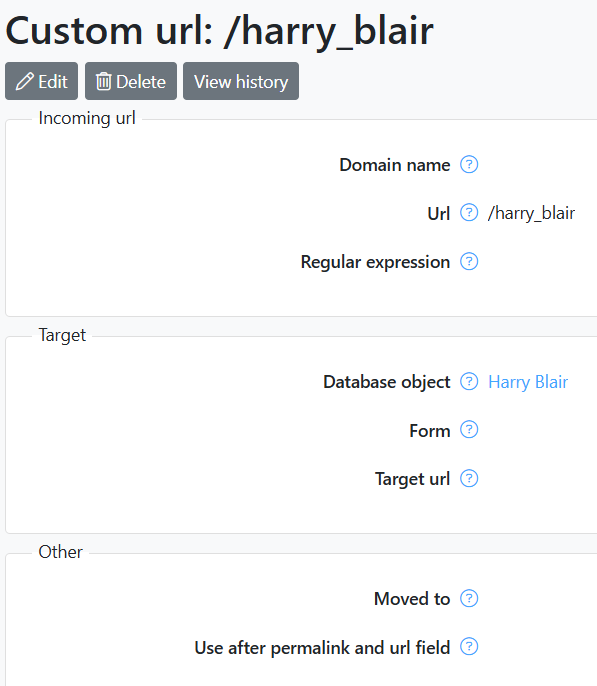Select the Other section legend
This screenshot has width=597, height=686.
pyautogui.click(x=60, y=552)
